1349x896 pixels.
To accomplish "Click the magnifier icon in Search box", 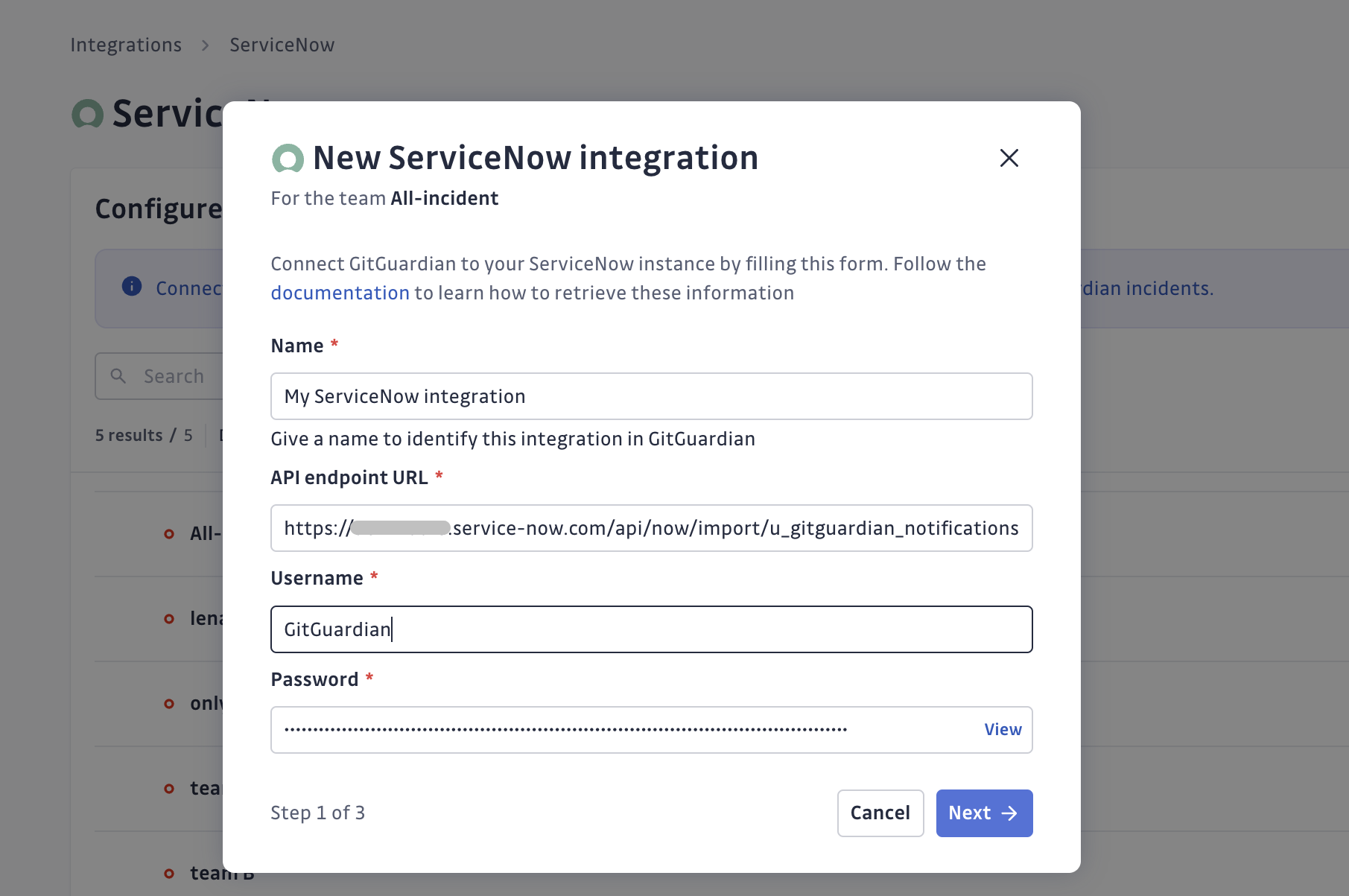I will click(x=118, y=376).
